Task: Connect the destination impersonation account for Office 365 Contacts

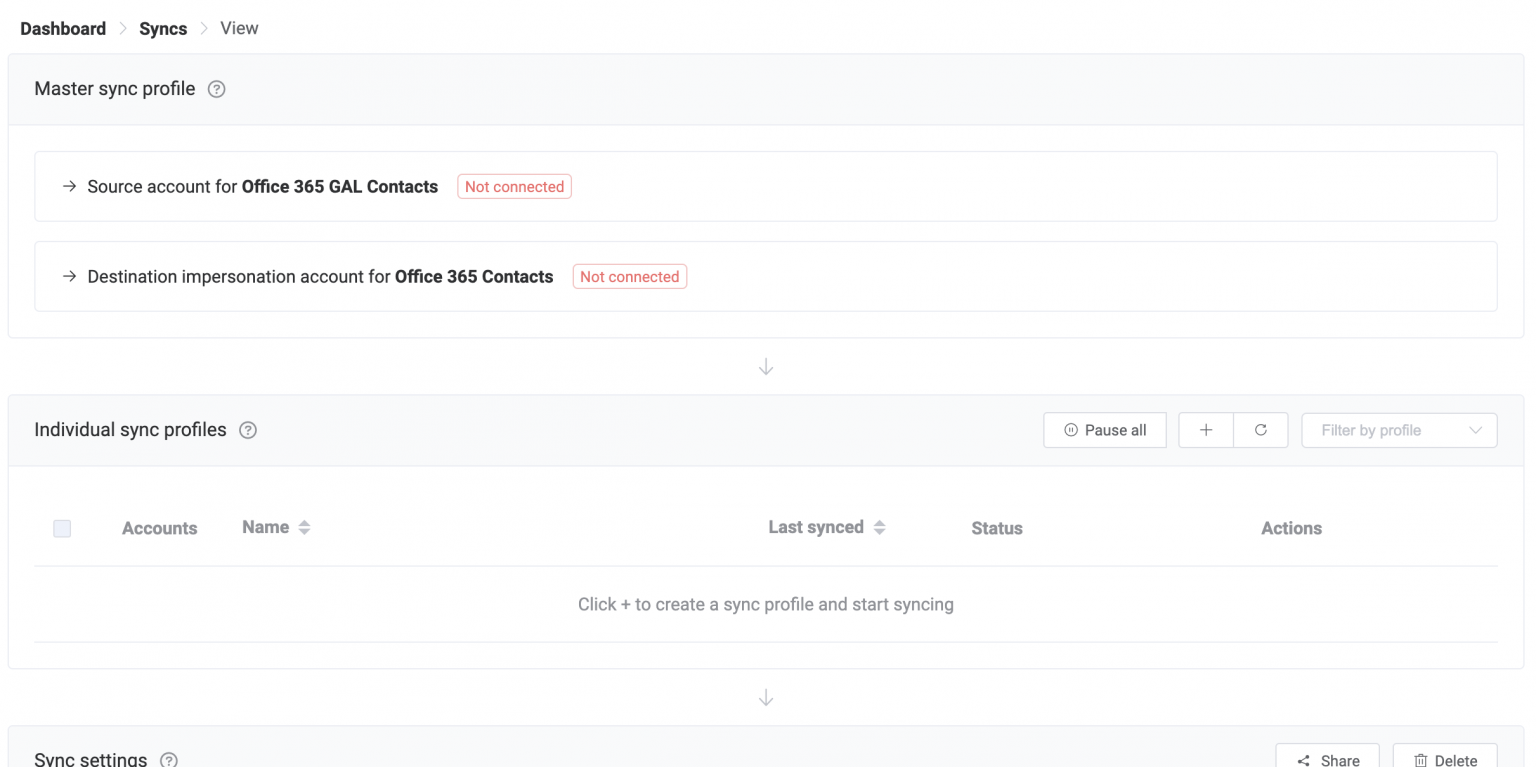Action: 629,276
